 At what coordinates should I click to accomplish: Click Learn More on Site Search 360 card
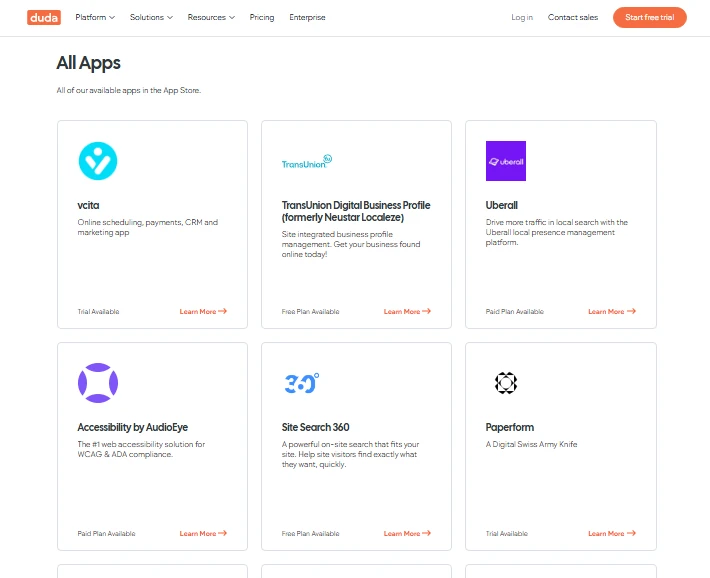[408, 533]
